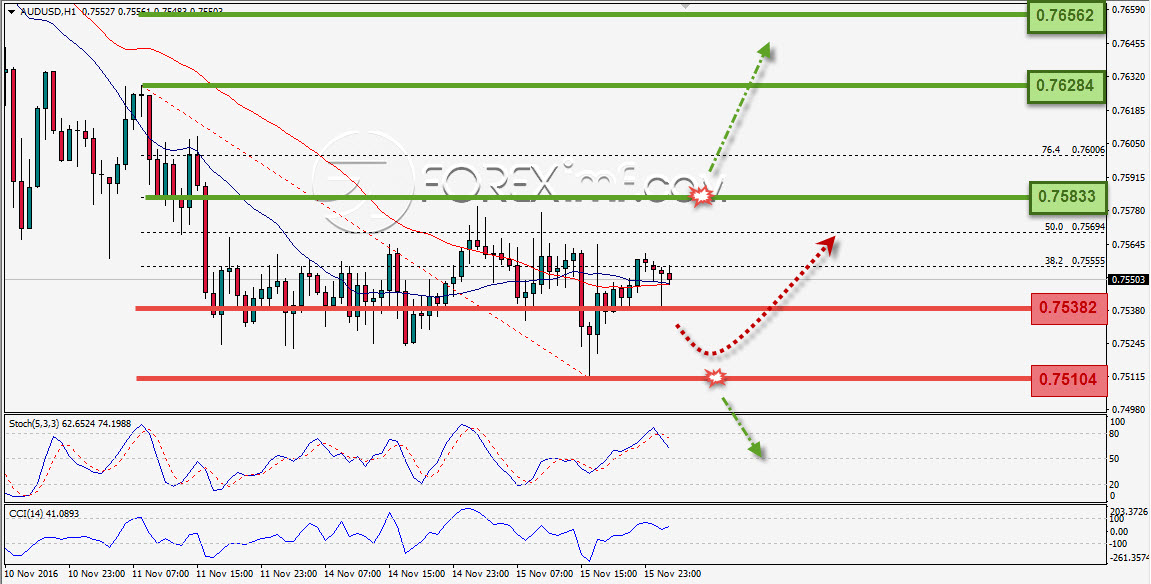Click price axis value 0.75780

click(1129, 211)
